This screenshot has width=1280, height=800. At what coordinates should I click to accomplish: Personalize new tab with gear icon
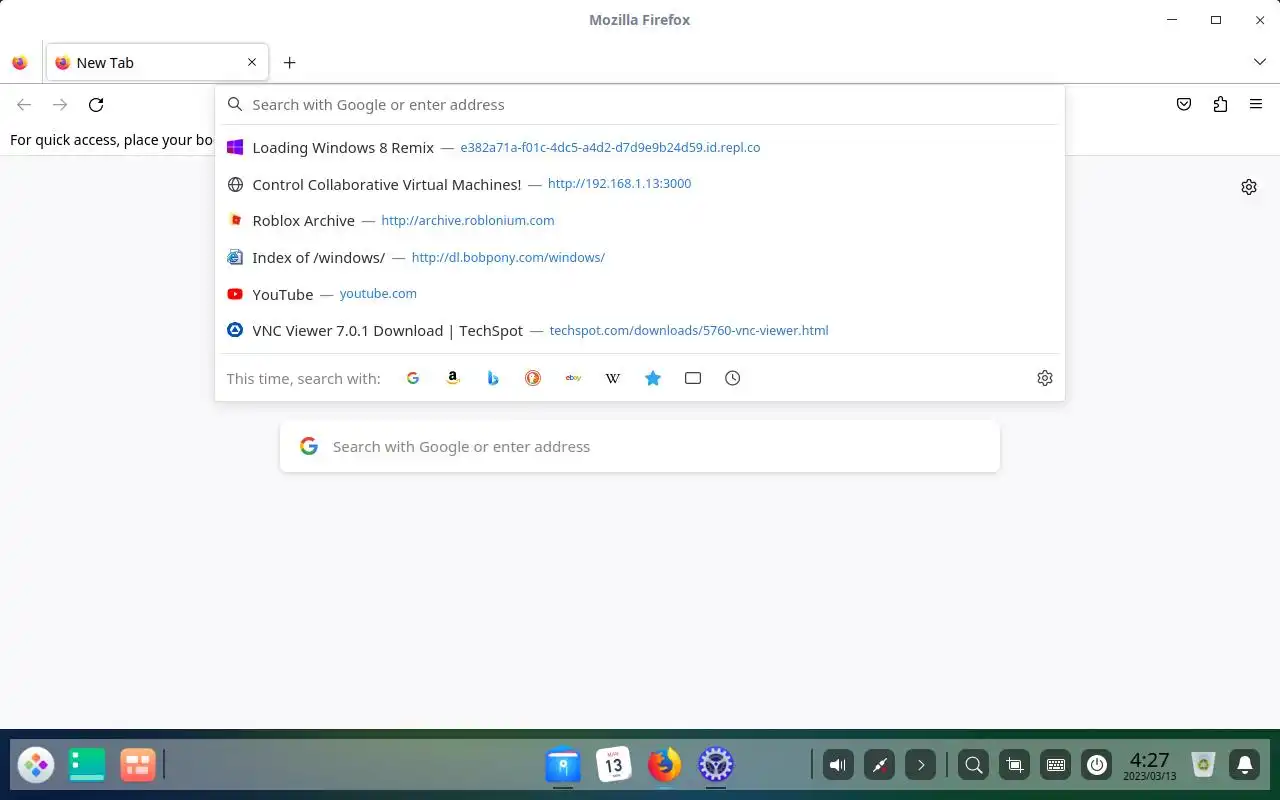(x=1249, y=187)
